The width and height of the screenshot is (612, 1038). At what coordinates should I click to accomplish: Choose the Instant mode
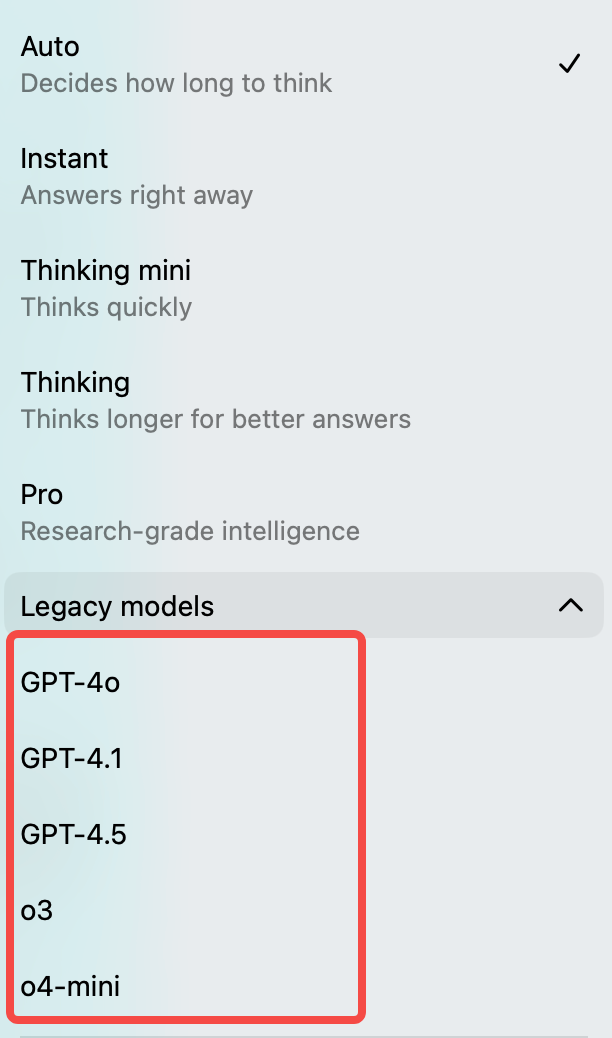[x=64, y=159]
